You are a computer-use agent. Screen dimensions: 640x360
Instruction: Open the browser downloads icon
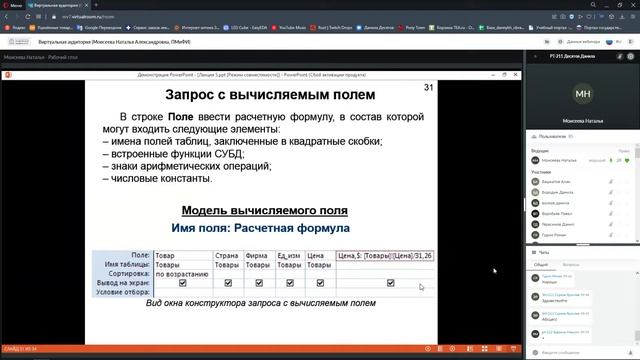(x=622, y=17)
